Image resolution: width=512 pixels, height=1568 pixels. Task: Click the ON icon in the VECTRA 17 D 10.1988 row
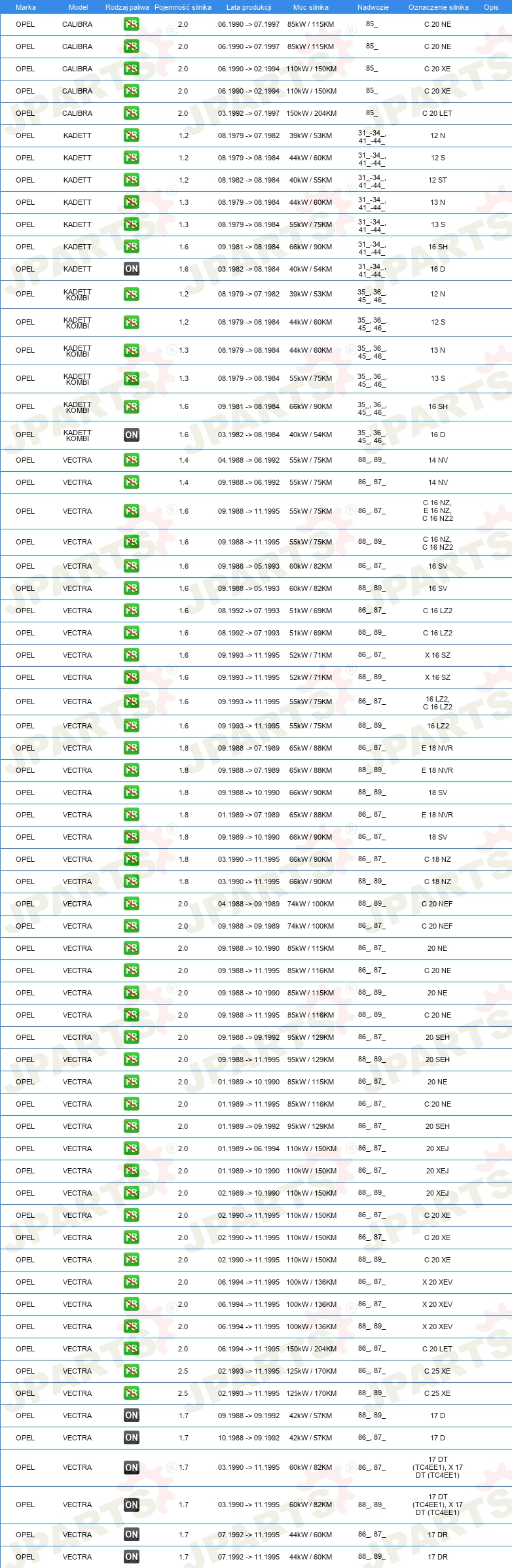pos(131,1438)
